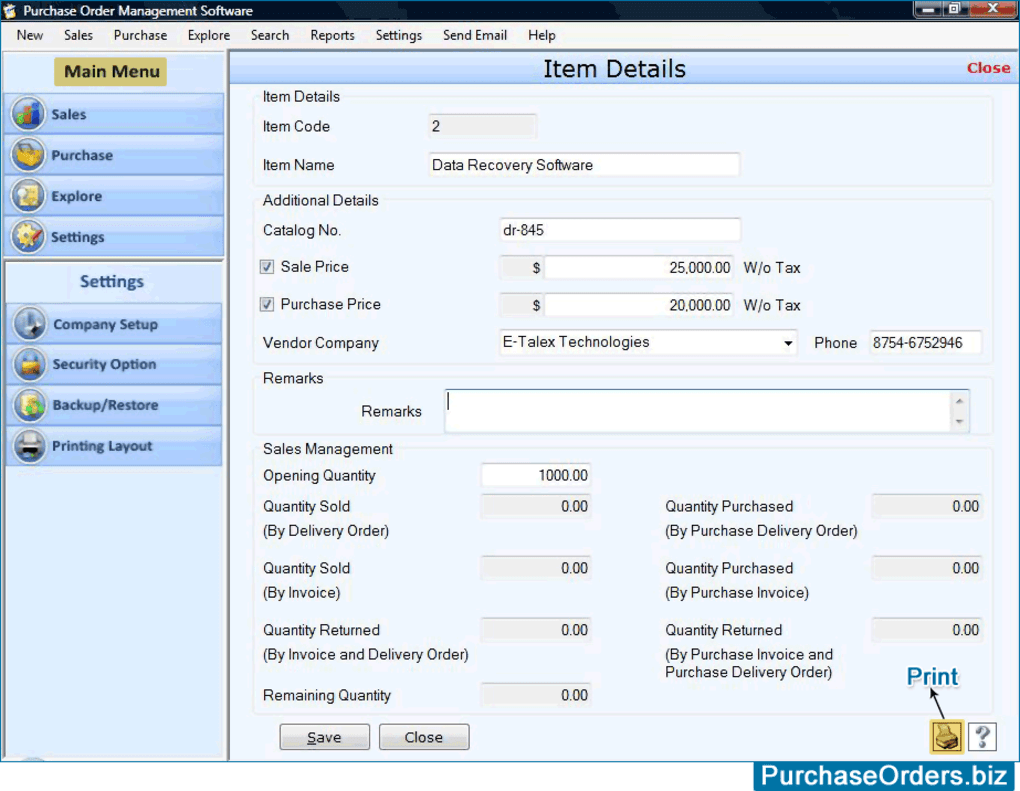Print item details using printer icon

946,737
